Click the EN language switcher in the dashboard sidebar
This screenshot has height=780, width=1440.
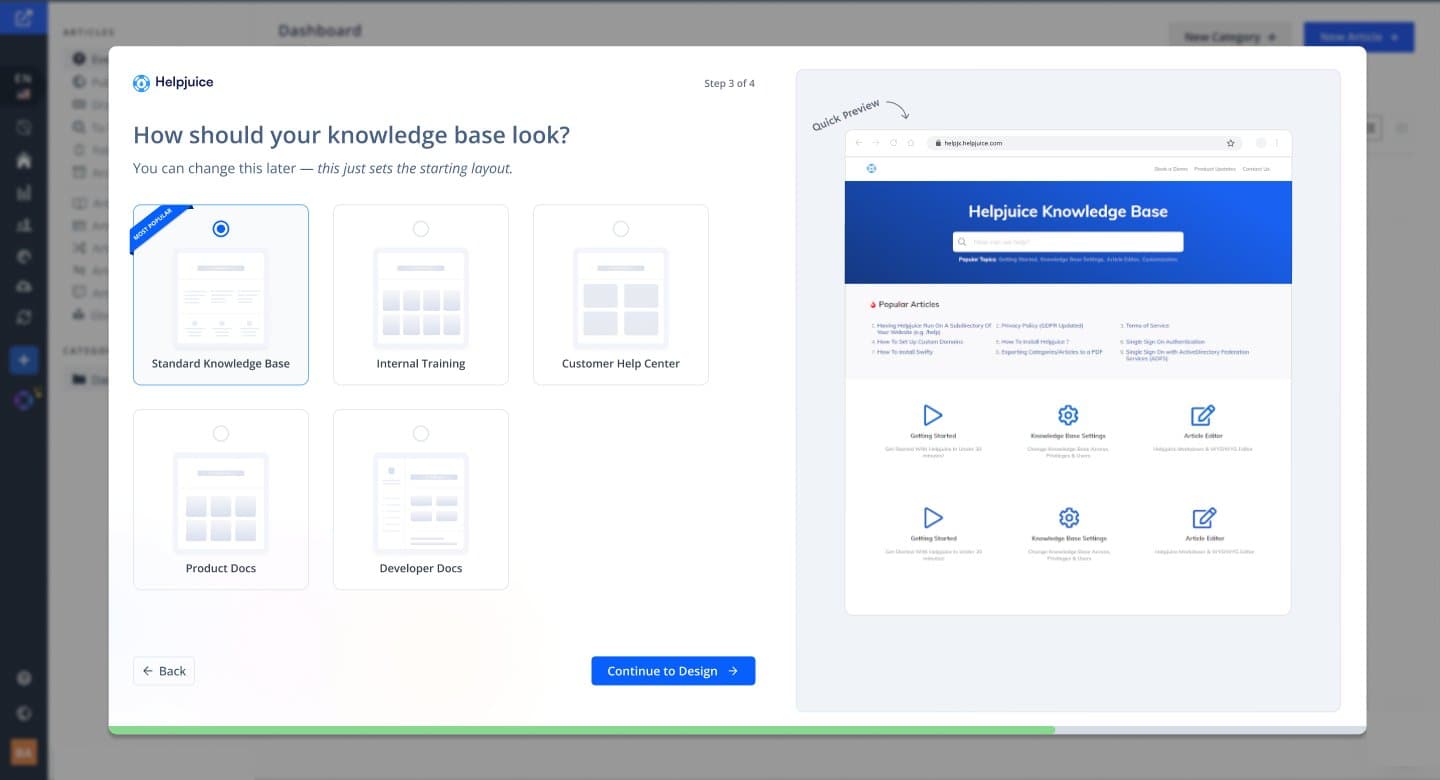click(x=23, y=85)
